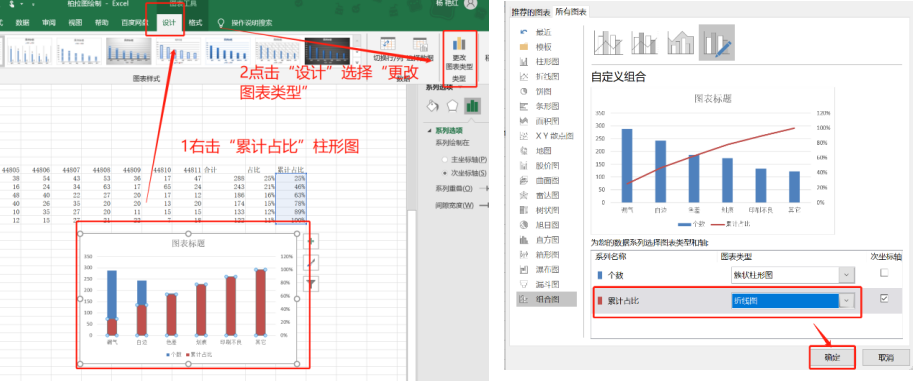Open the 设计 (Design) ribbon tab
This screenshot has height=381, width=914.
[x=169, y=23]
